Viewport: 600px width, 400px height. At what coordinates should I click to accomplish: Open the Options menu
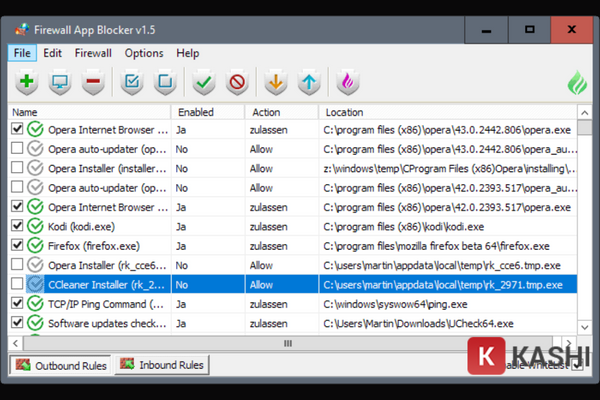[x=144, y=53]
